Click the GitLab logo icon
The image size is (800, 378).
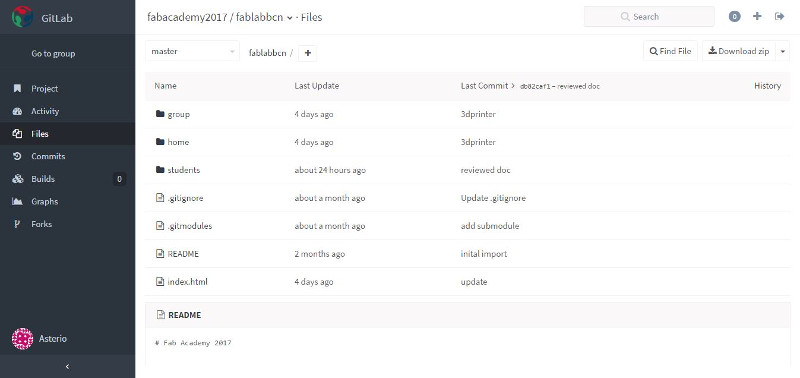22,17
